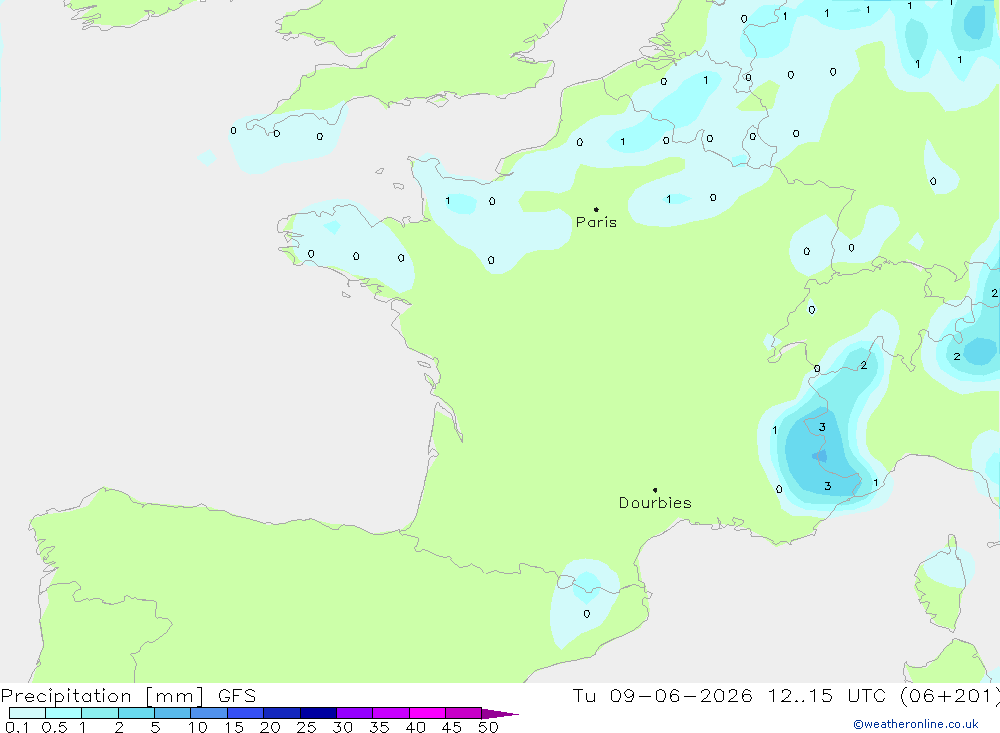Pick the 0.5–1 mm legend color
This screenshot has height=733, width=1000.
[x=63, y=713]
